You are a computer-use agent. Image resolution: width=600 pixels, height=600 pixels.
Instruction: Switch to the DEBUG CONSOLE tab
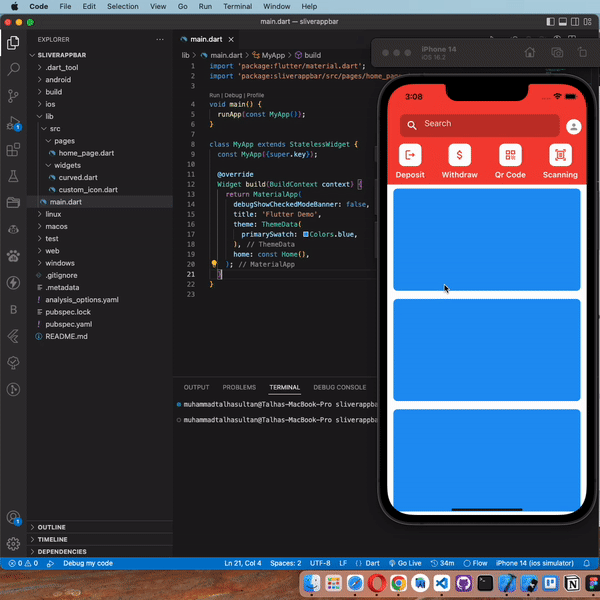pyautogui.click(x=340, y=387)
